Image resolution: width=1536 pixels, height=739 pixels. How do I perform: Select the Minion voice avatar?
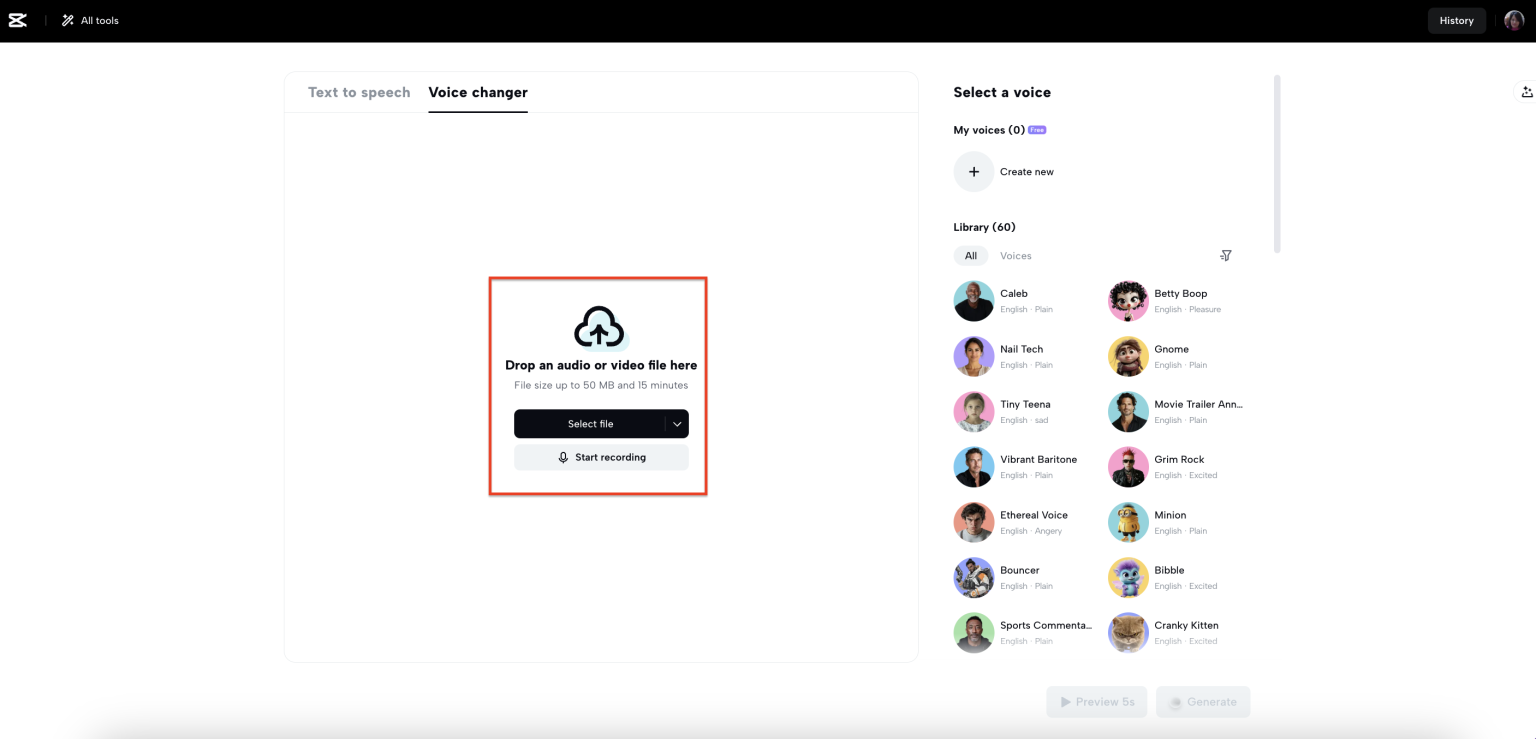coord(1128,522)
